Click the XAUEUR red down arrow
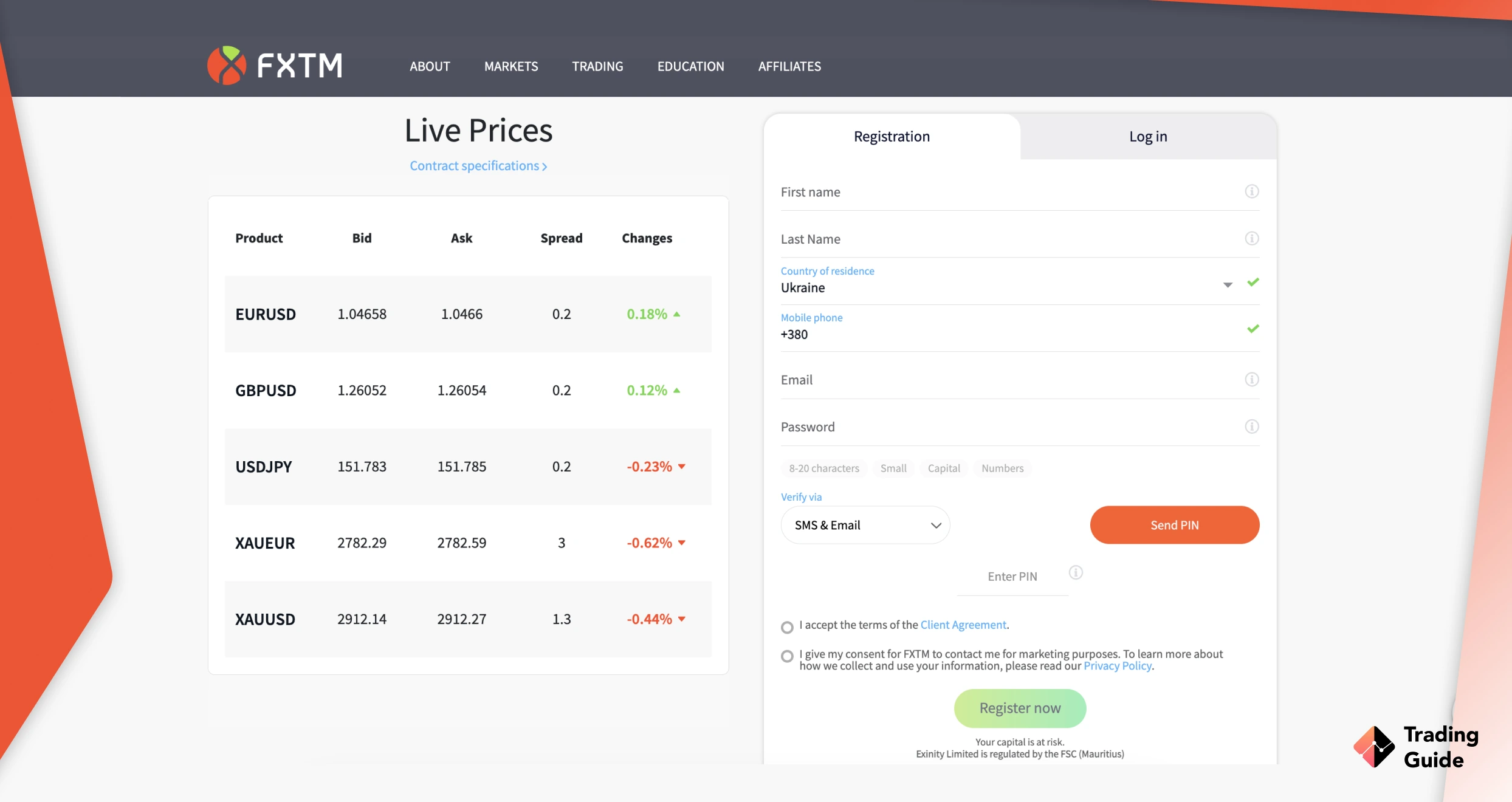The height and width of the screenshot is (802, 1512). (681, 543)
